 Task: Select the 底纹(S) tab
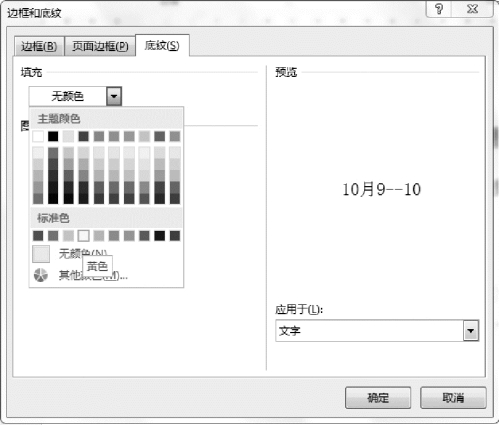click(162, 45)
